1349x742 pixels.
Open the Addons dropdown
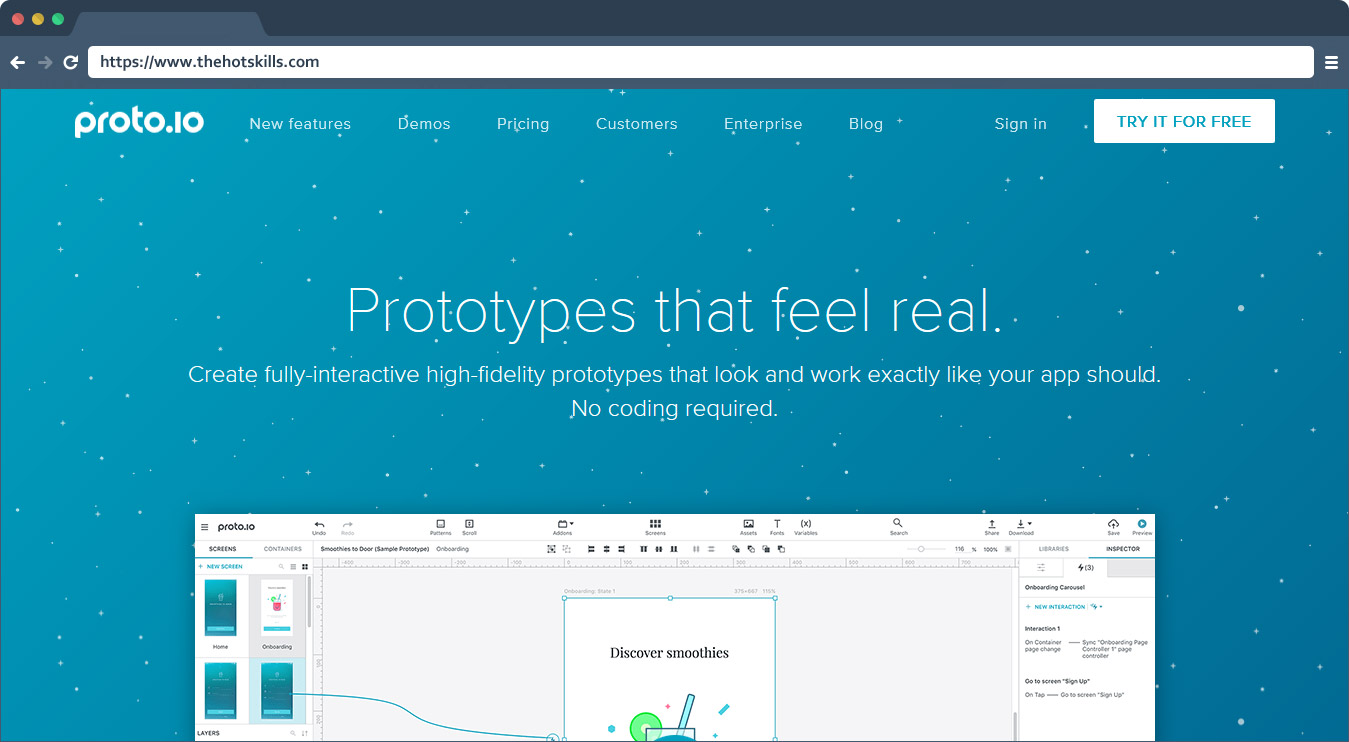click(564, 527)
